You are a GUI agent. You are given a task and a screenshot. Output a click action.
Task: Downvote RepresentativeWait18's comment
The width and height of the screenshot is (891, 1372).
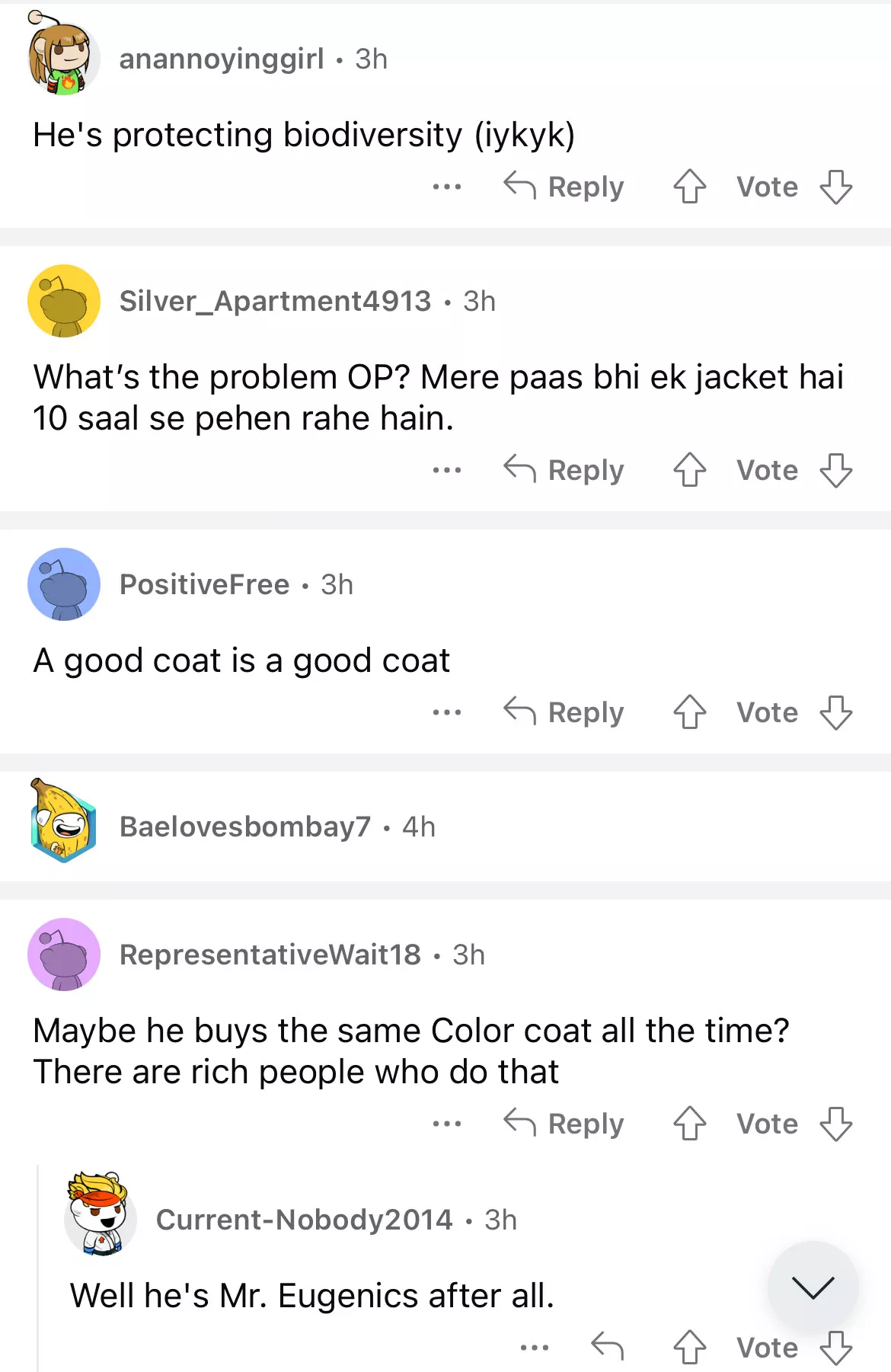(835, 1124)
